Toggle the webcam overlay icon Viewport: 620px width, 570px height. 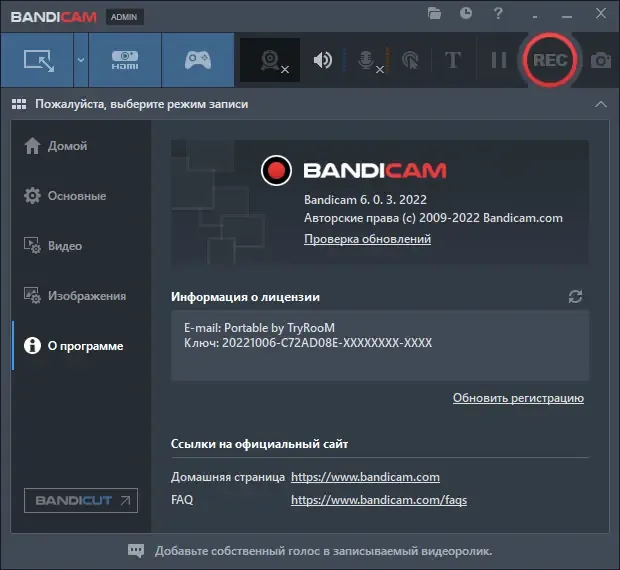270,60
